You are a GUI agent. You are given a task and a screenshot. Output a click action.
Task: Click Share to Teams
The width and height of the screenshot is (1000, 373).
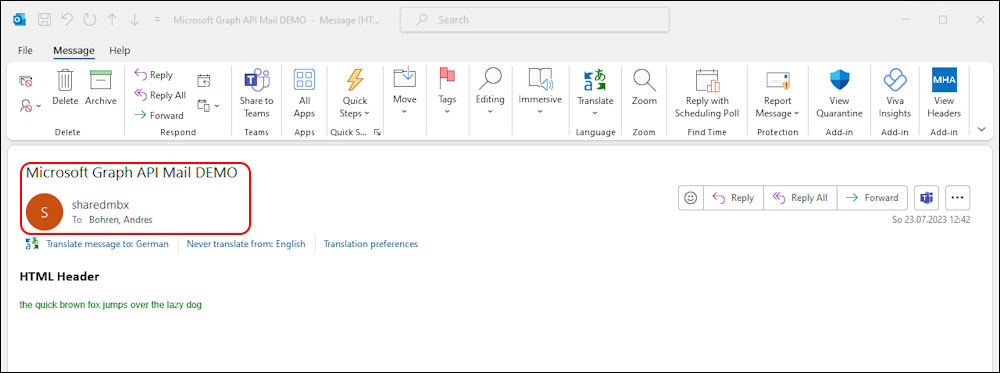[256, 94]
